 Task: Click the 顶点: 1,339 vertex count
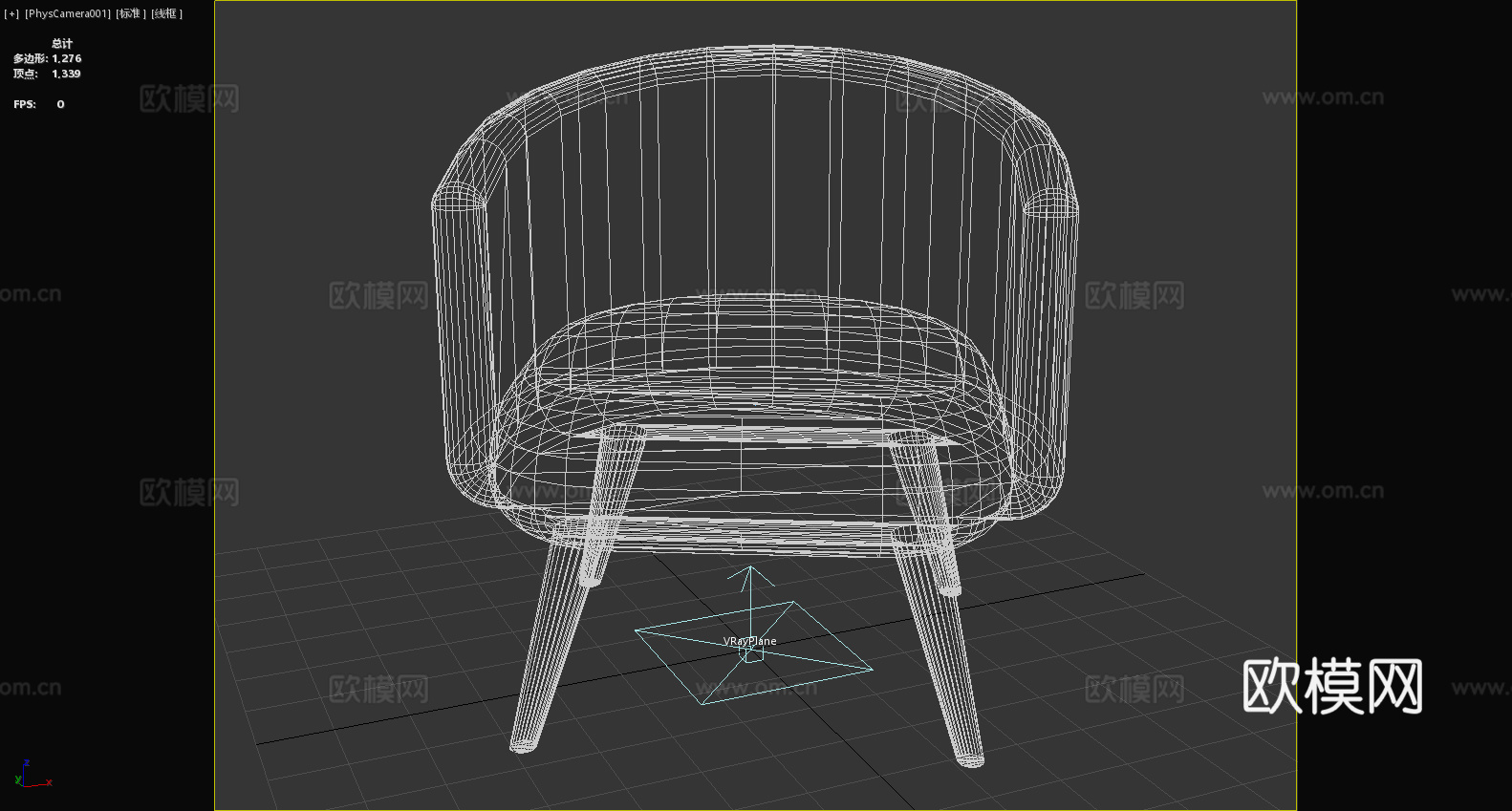(x=47, y=74)
